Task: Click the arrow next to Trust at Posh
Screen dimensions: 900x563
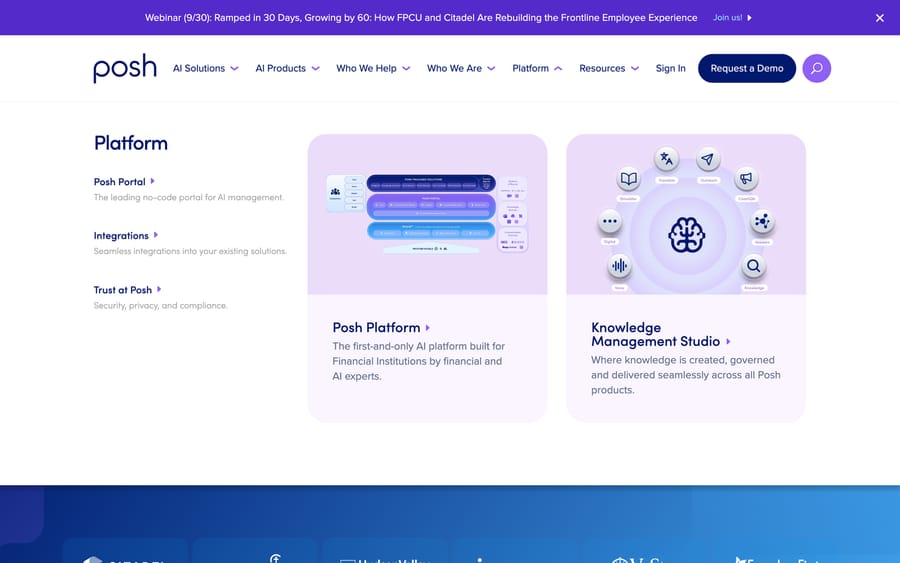Action: tap(159, 289)
